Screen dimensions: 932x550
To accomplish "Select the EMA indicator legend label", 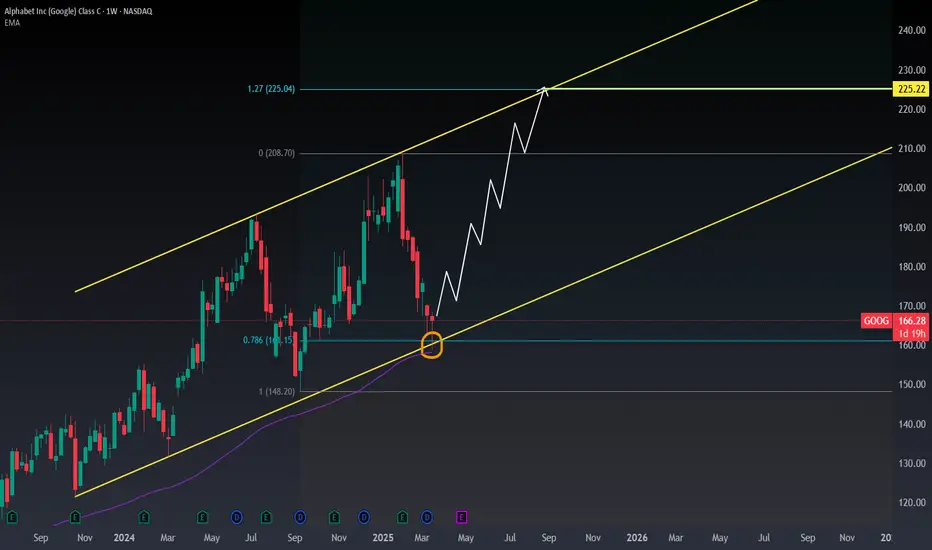I will [12, 23].
